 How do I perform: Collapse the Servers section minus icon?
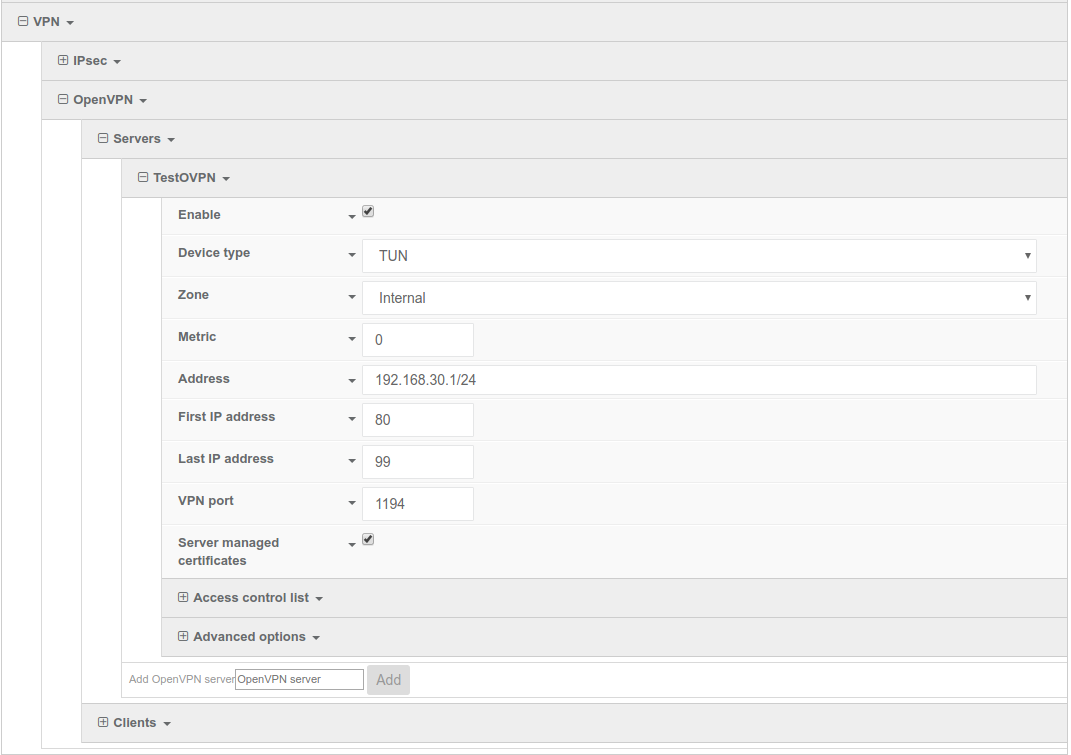click(x=103, y=138)
